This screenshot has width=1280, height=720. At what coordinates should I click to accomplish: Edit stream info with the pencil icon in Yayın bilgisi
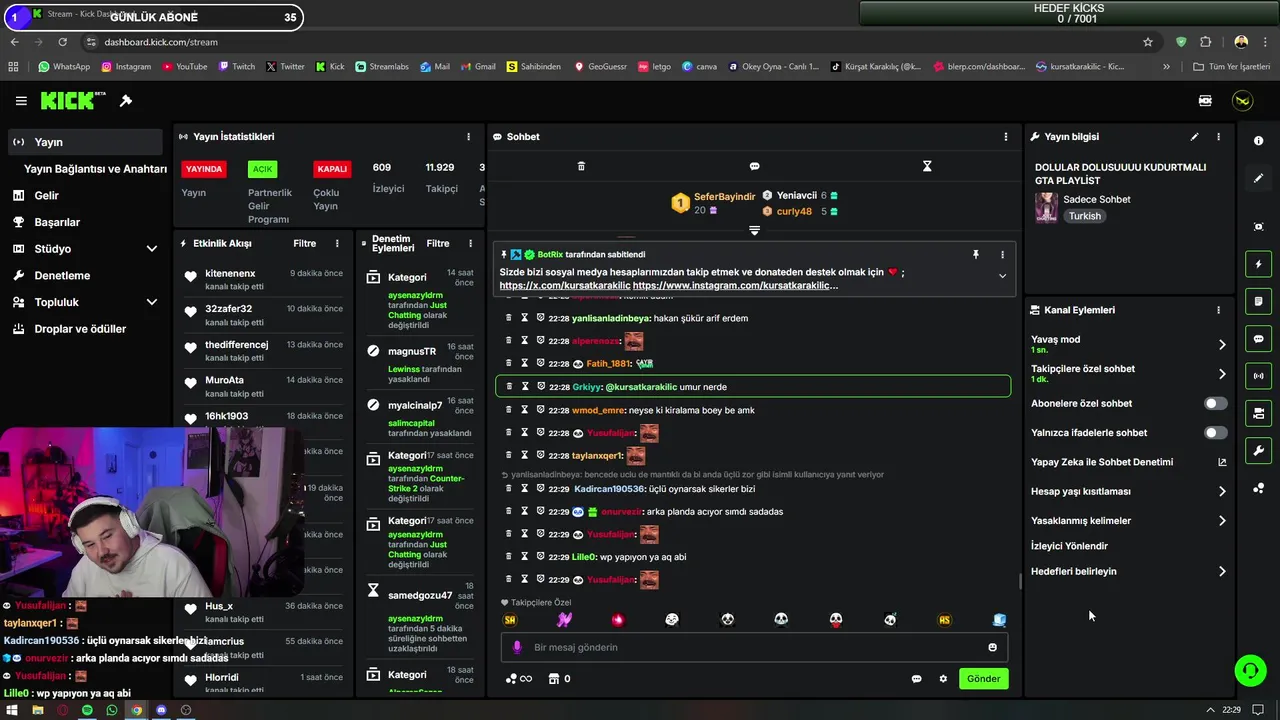[1194, 137]
